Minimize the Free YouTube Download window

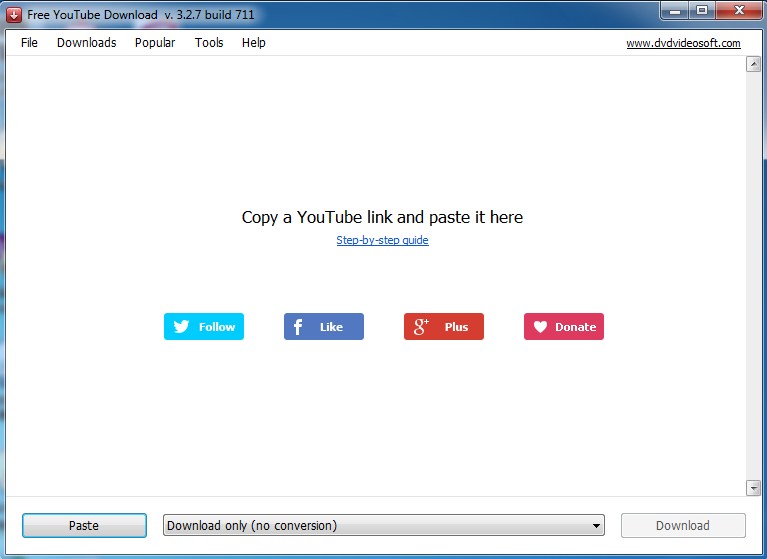(675, 10)
